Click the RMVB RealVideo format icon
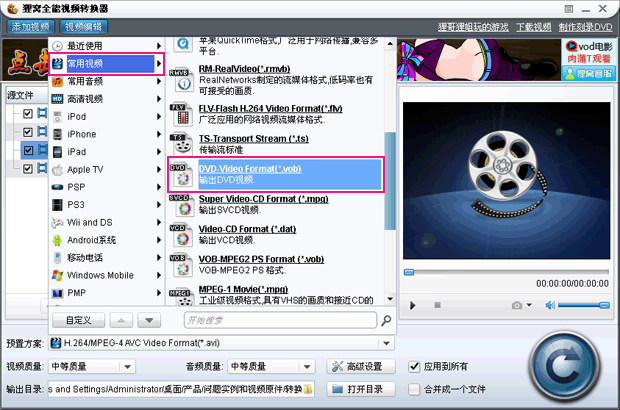The height and width of the screenshot is (410, 620). pyautogui.click(x=180, y=77)
